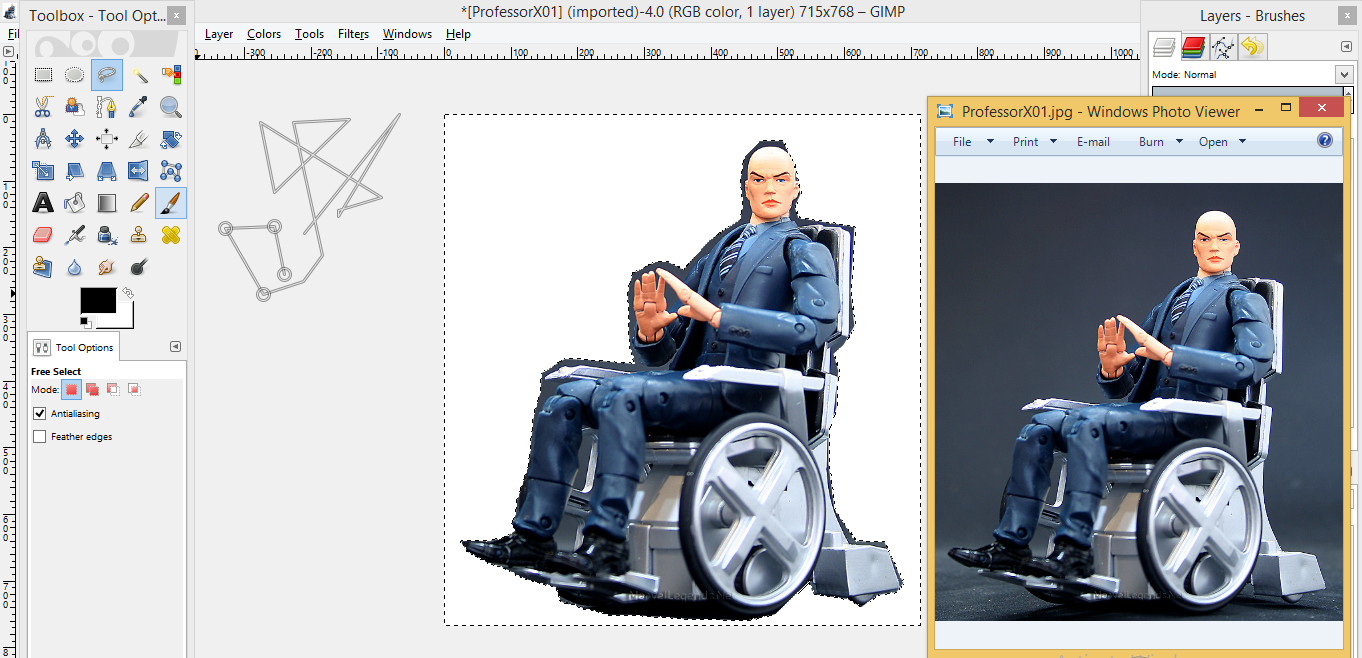The width and height of the screenshot is (1362, 658).
Task: Set Free Select mode to add to selection
Action: click(x=92, y=389)
